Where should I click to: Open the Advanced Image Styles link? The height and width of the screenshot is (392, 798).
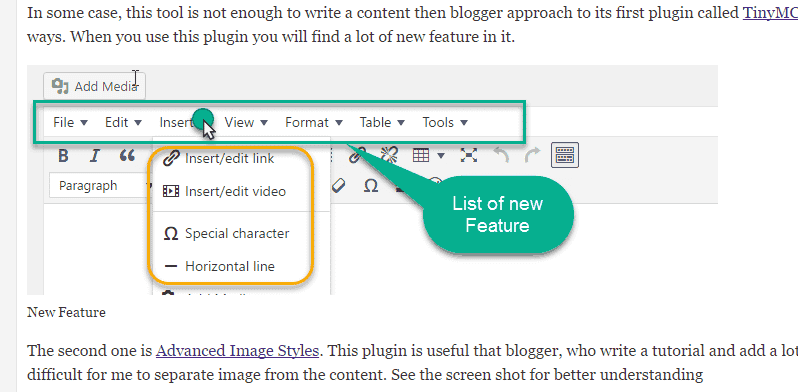coord(238,351)
